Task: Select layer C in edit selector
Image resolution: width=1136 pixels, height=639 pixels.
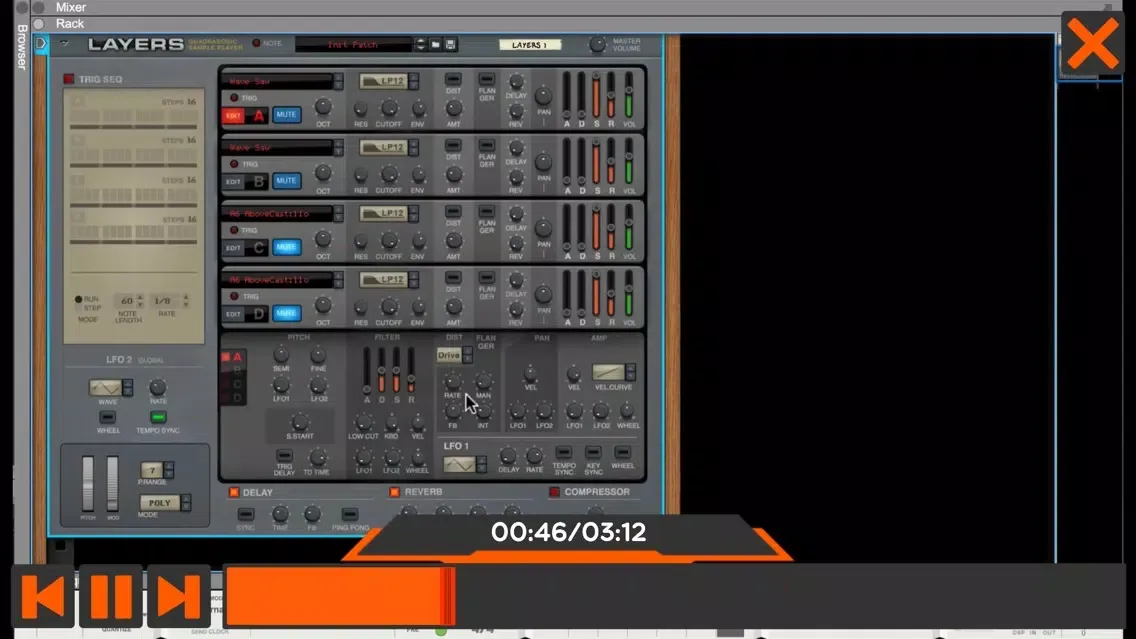Action: coord(233,384)
